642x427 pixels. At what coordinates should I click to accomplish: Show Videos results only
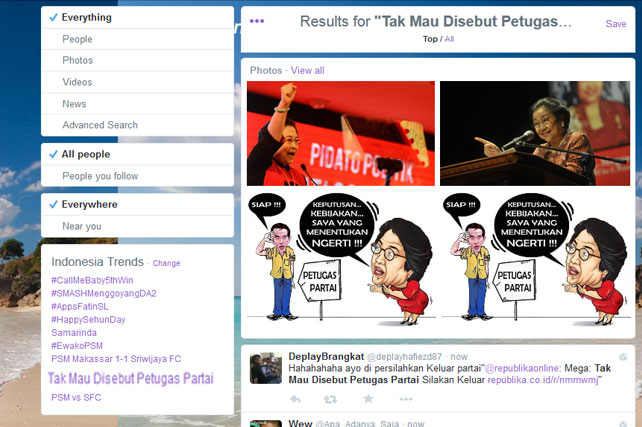click(x=78, y=82)
